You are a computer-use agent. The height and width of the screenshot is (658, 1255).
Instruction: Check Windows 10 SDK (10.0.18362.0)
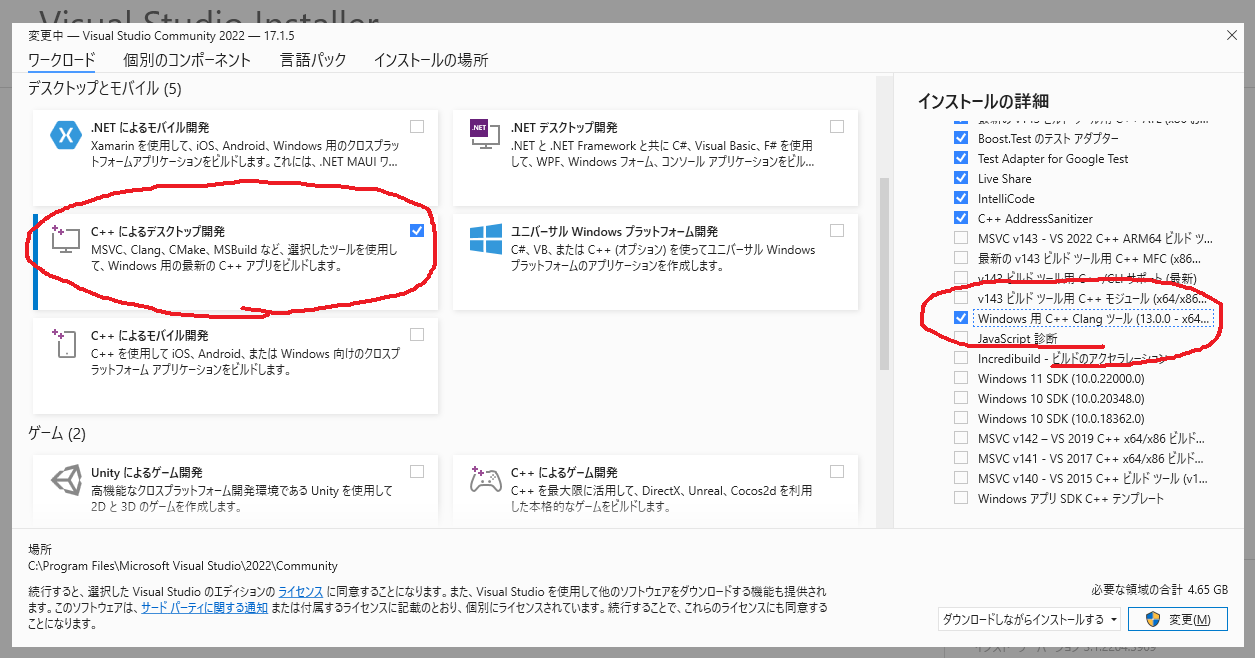(x=961, y=418)
